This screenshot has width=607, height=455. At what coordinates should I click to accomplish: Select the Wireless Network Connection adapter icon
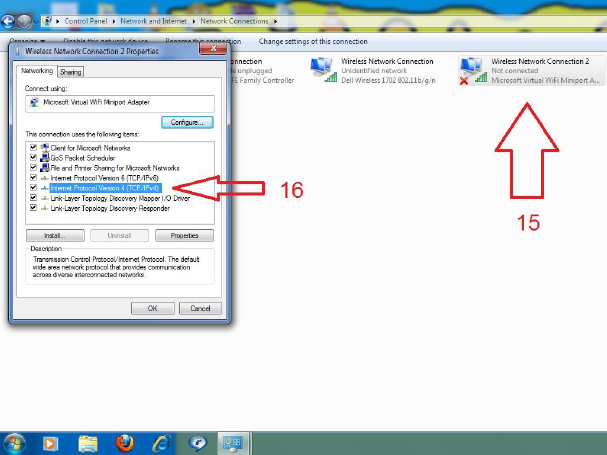coord(324,70)
